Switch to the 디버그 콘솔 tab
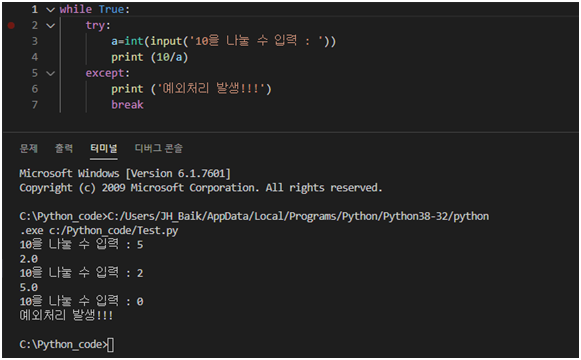The image size is (581, 360). pos(159,149)
